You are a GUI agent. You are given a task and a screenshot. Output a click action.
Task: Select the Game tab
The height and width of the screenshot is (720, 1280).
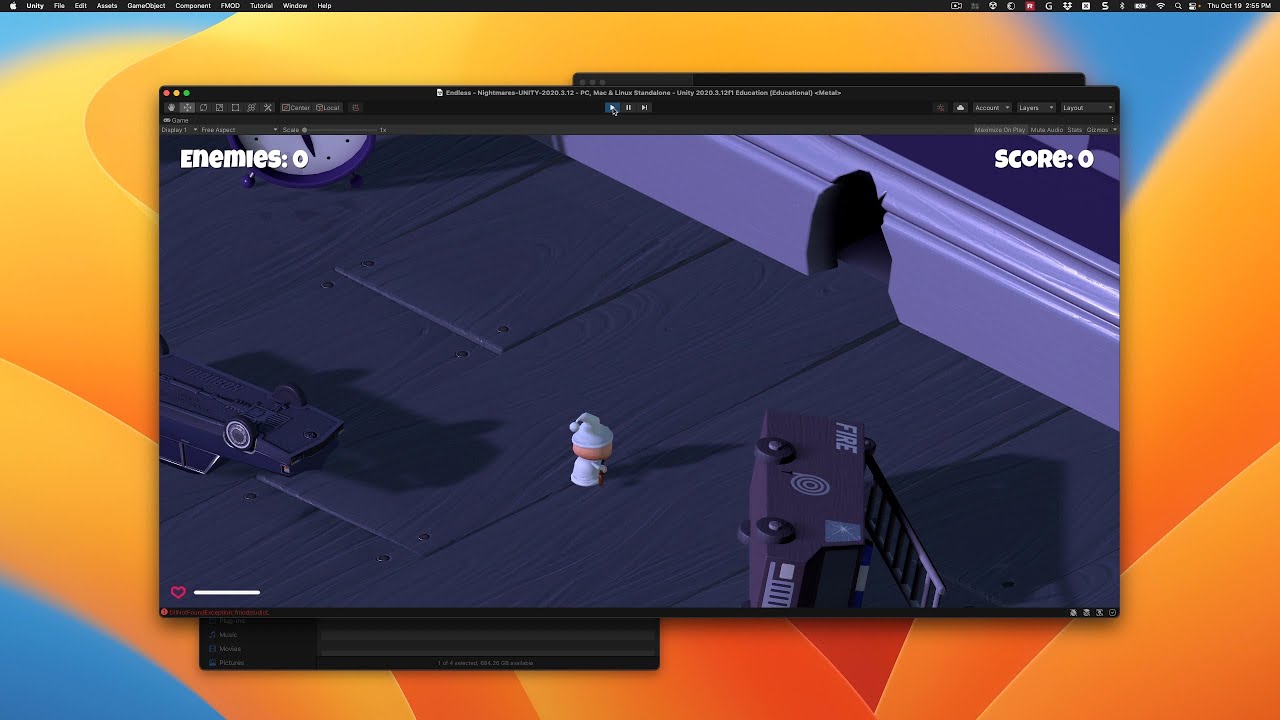click(x=176, y=120)
